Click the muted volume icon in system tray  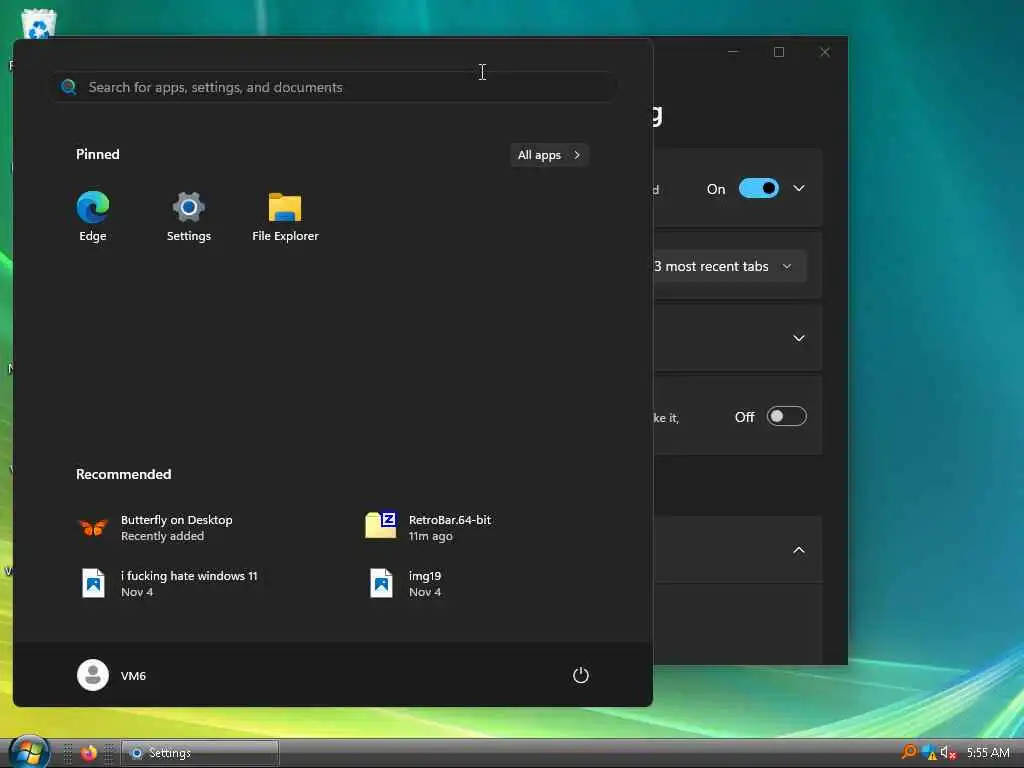pyautogui.click(x=948, y=753)
